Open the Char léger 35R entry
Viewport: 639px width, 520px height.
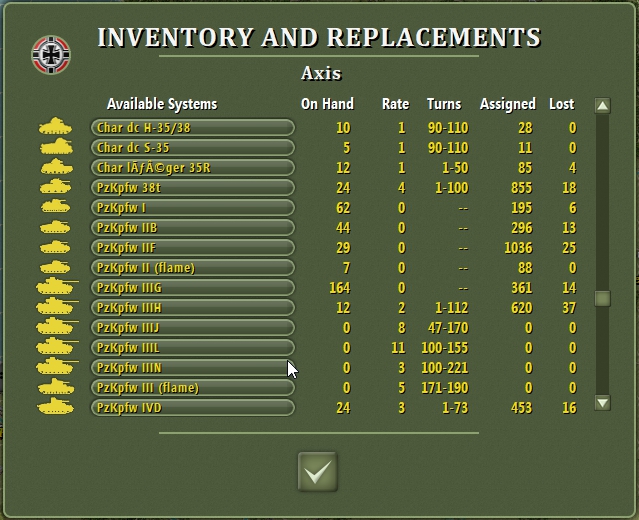pos(192,167)
